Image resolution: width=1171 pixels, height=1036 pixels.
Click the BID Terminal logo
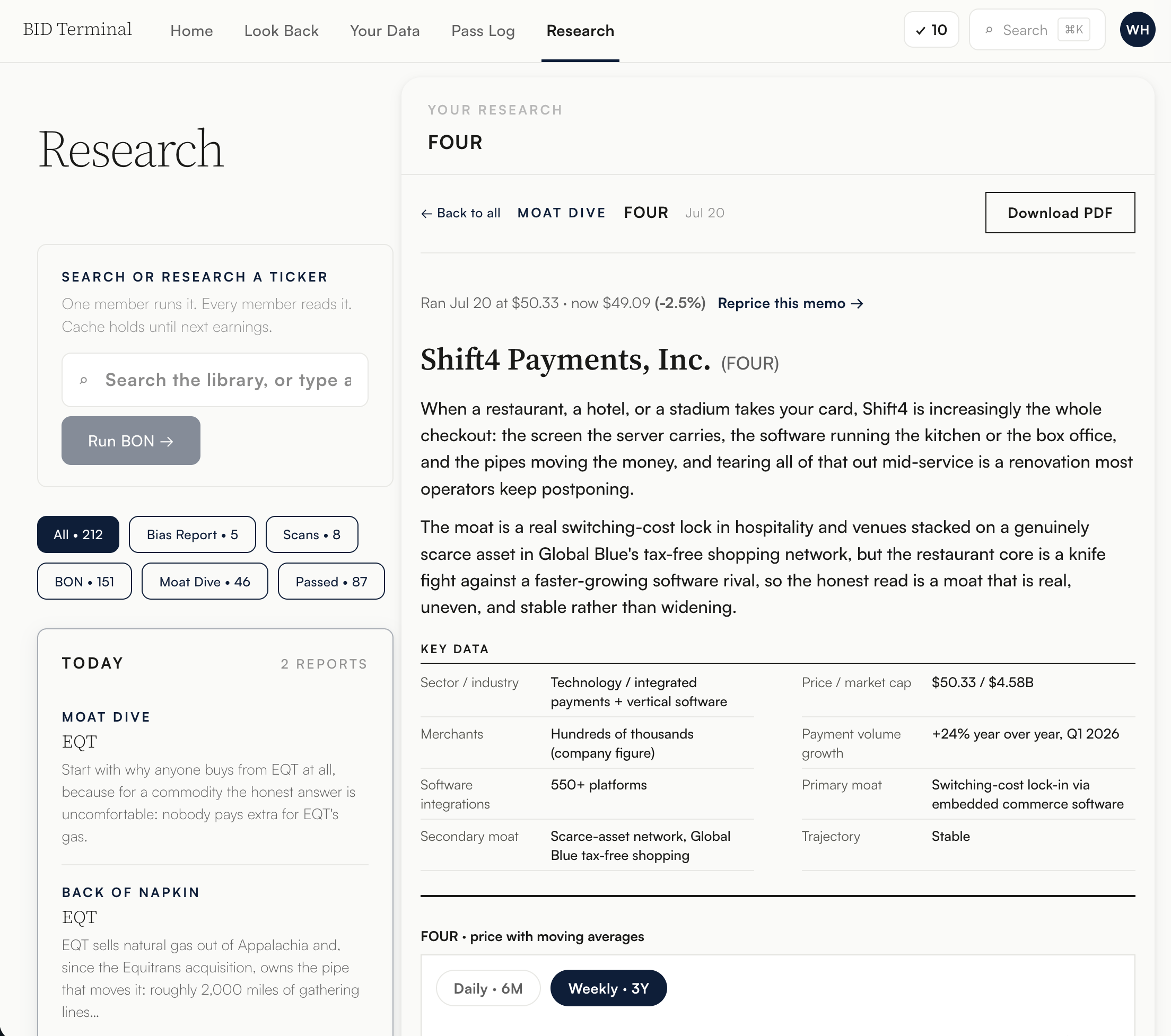tap(77, 29)
